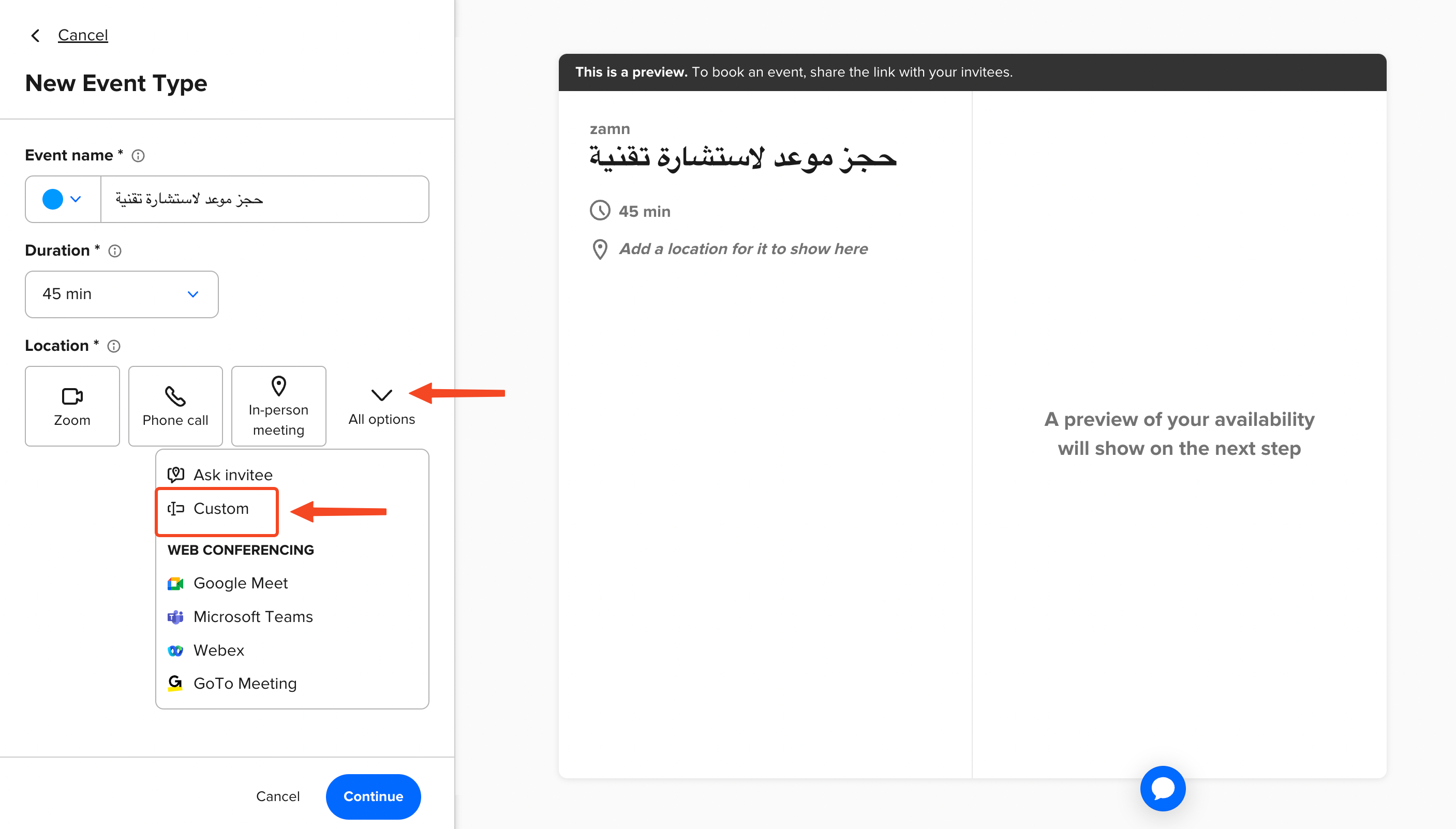Click the back chevron icon beside Cancel
The width and height of the screenshot is (1456, 829).
[x=35, y=35]
